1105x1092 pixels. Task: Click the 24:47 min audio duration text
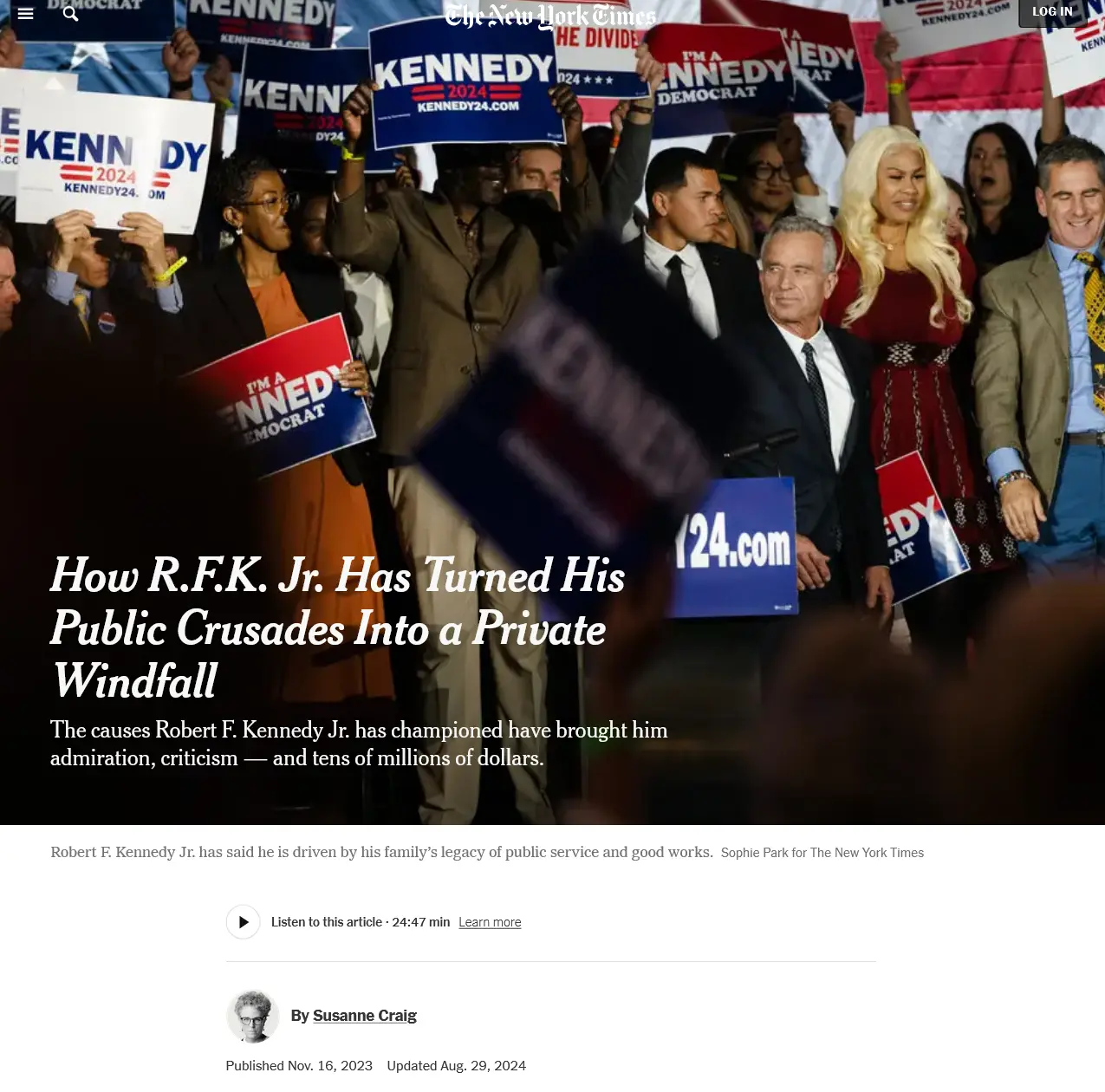[421, 922]
